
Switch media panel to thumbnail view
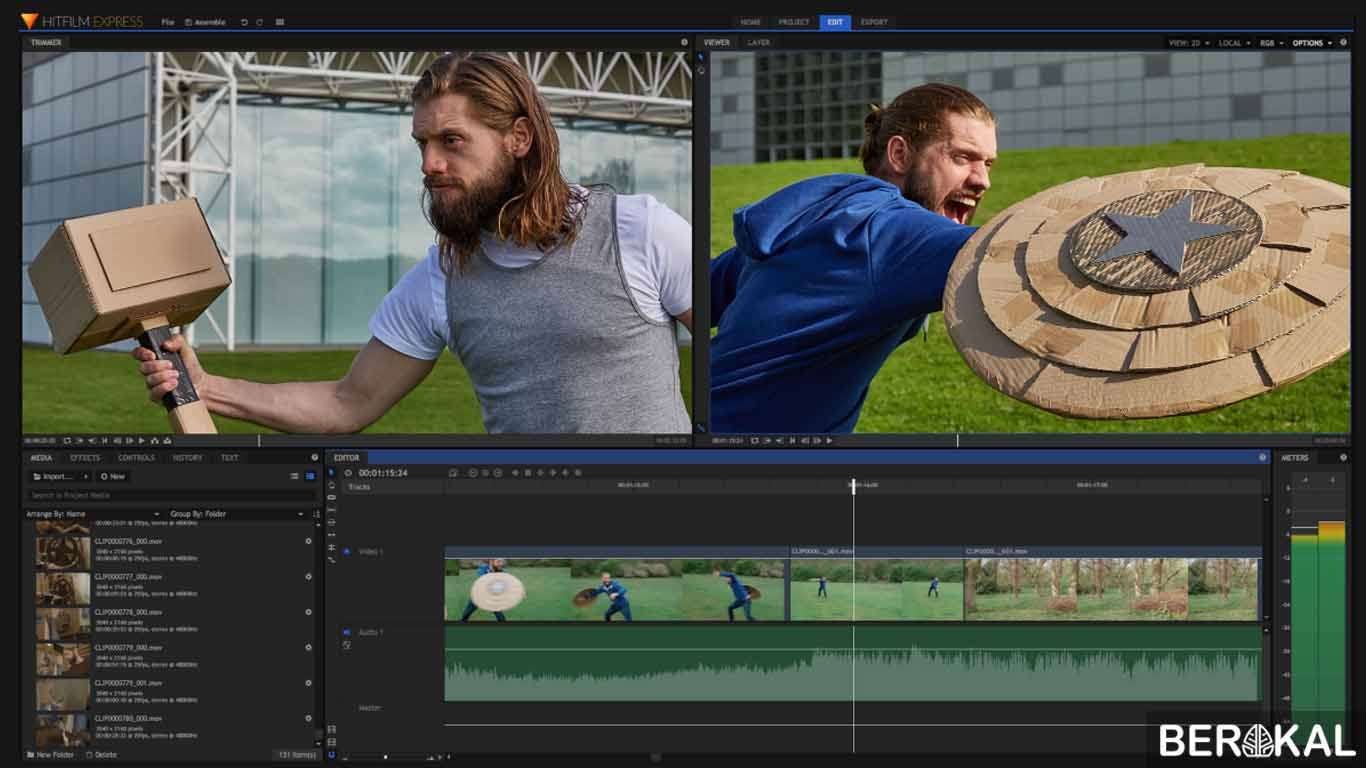coord(310,477)
